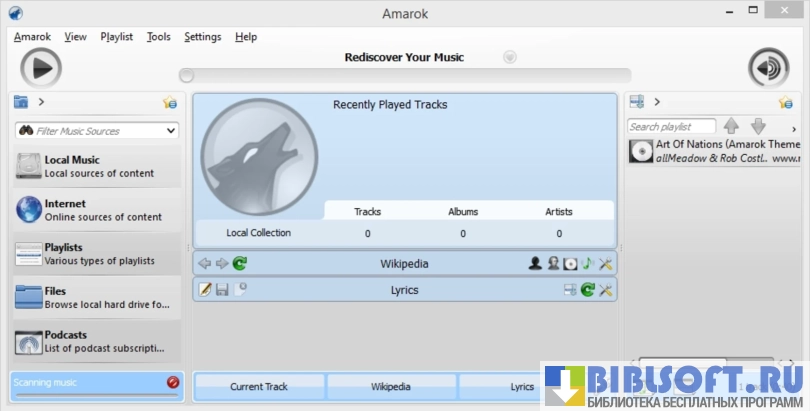The height and width of the screenshot is (411, 810).
Task: Click the playlist search previous up arrow
Action: pyautogui.click(x=731, y=126)
